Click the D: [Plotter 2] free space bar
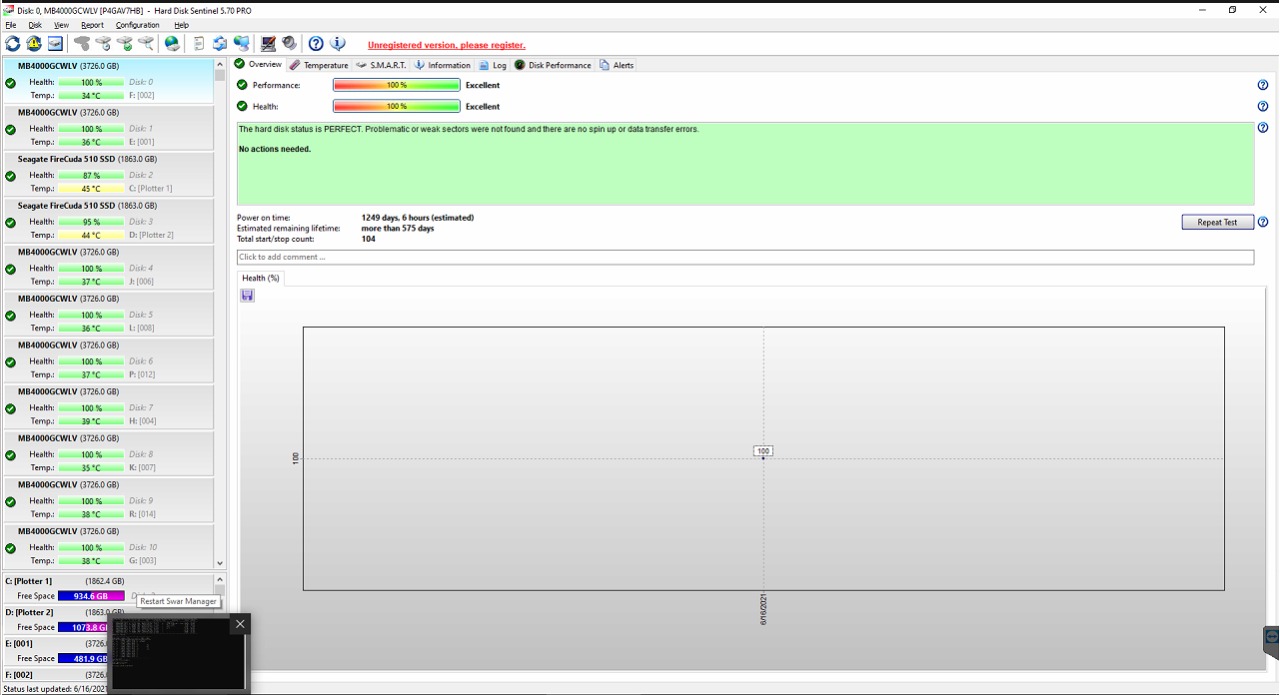 tap(85, 627)
